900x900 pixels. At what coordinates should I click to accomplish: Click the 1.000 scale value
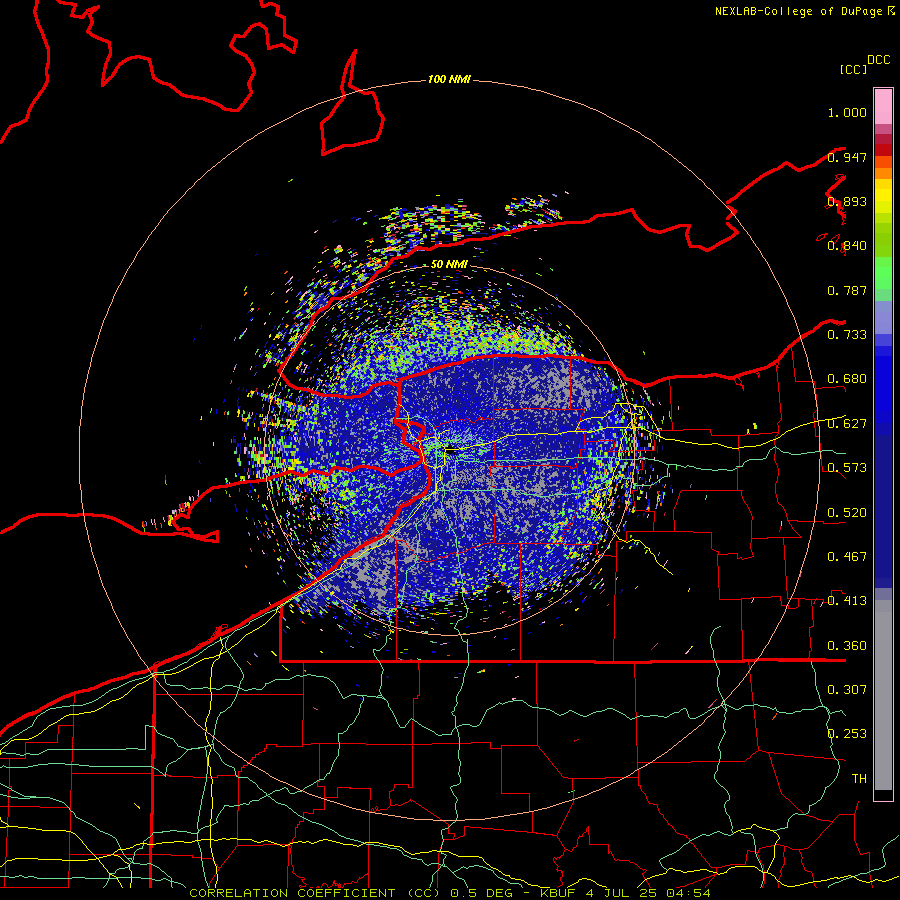[x=847, y=112]
